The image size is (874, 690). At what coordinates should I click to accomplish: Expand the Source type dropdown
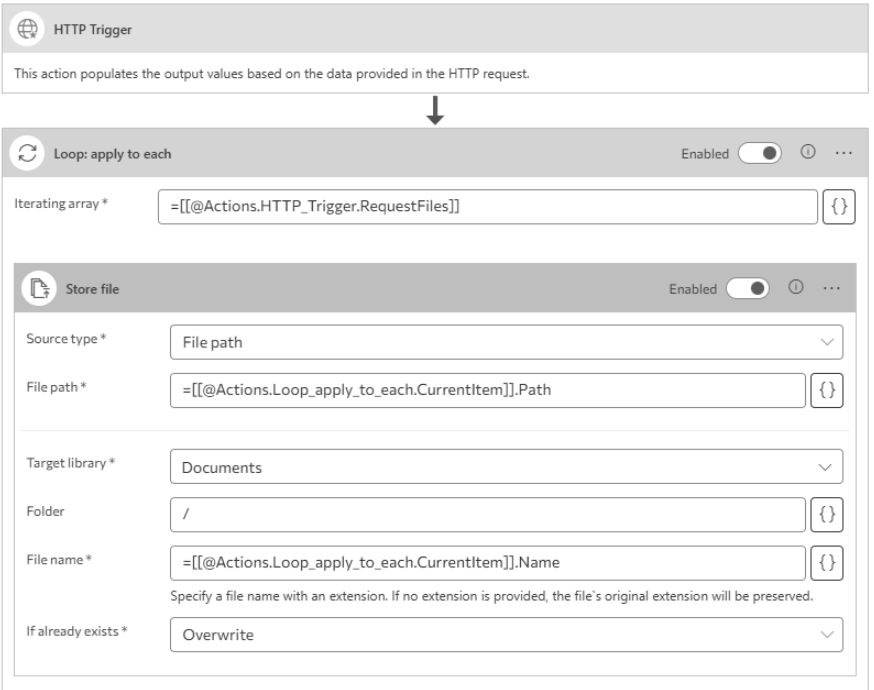click(x=506, y=341)
